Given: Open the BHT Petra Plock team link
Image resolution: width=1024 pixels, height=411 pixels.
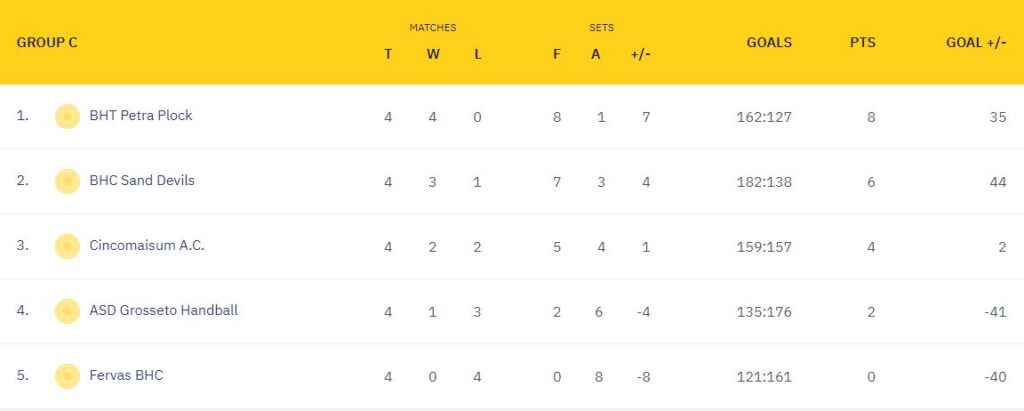Looking at the screenshot, I should tap(141, 116).
